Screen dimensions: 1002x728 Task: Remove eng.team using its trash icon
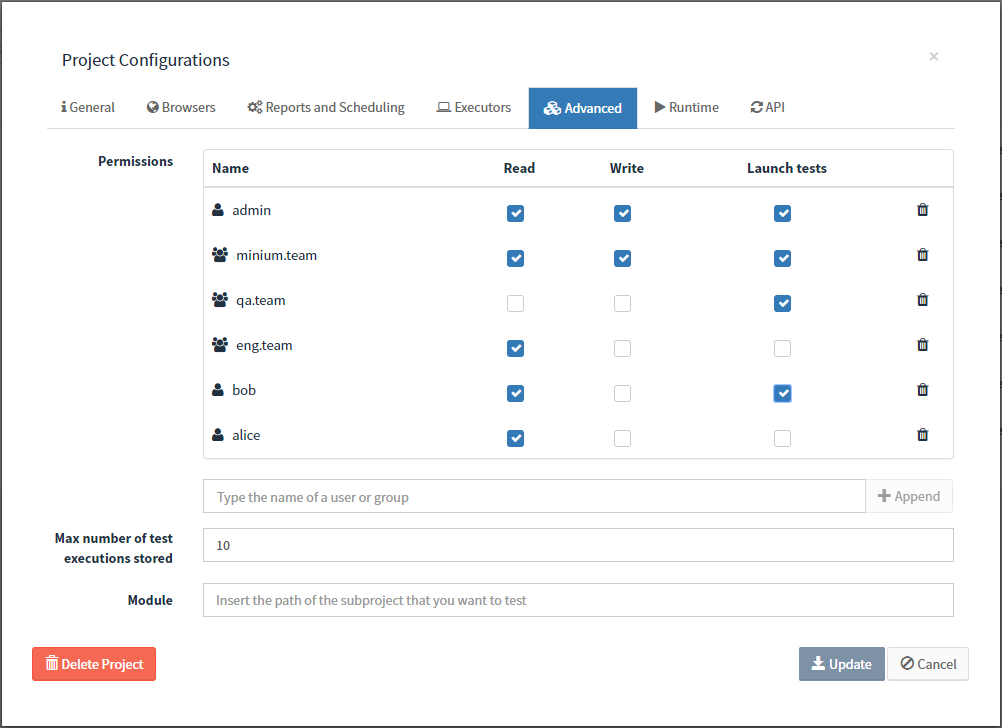coord(922,345)
